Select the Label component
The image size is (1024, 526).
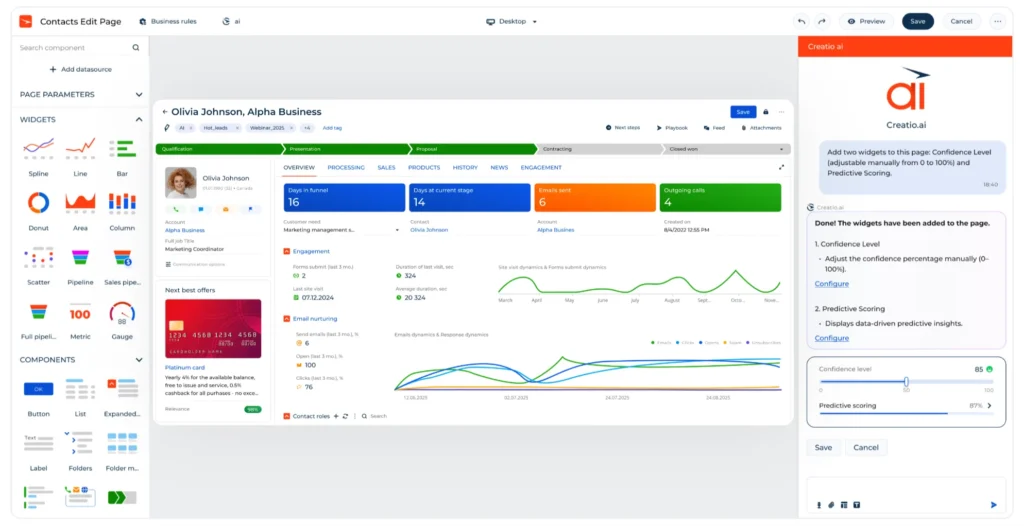tap(39, 450)
